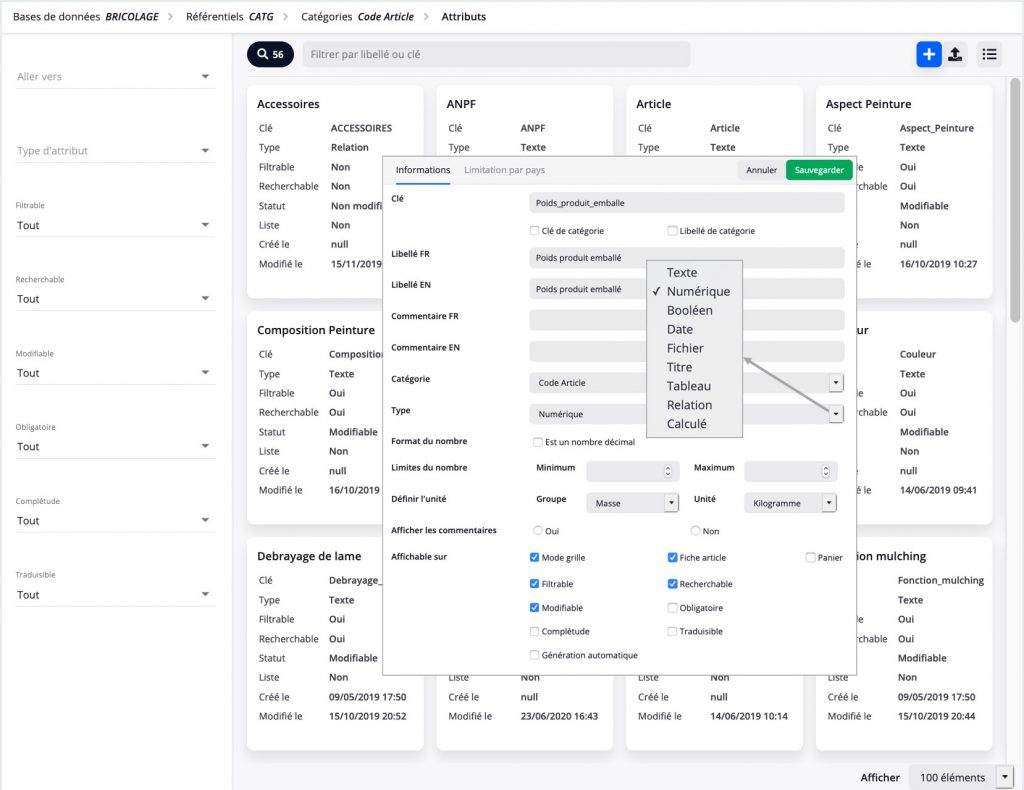Uncheck Fiche article checkbox
This screenshot has height=790, width=1024.
pyautogui.click(x=672, y=558)
